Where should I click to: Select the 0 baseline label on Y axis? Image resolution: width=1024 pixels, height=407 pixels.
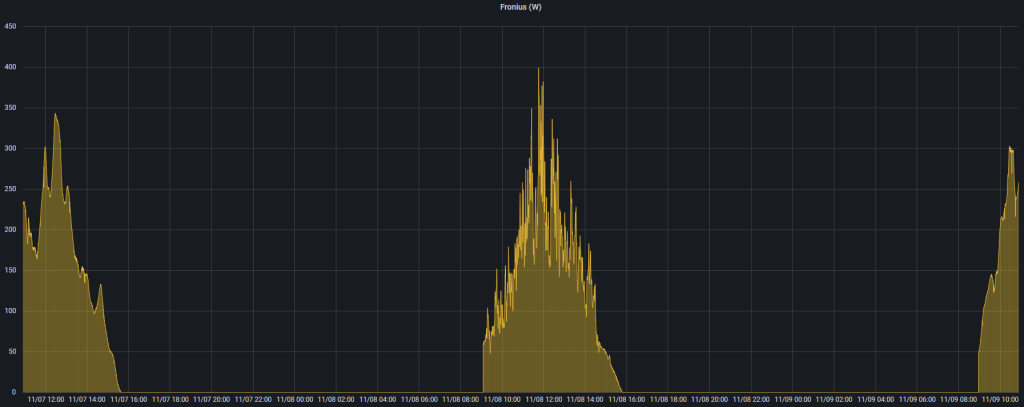[14, 392]
